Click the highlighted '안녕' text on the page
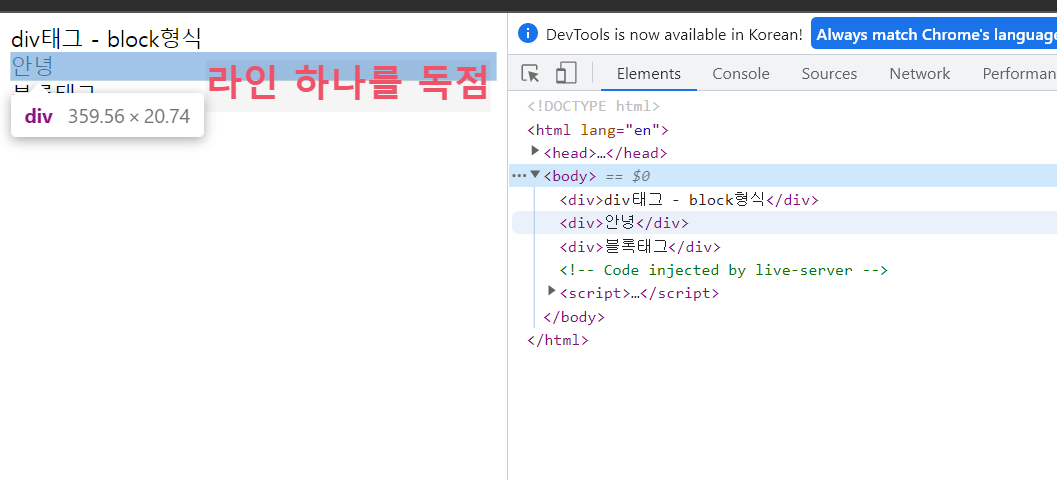This screenshot has width=1057, height=480. 32,66
